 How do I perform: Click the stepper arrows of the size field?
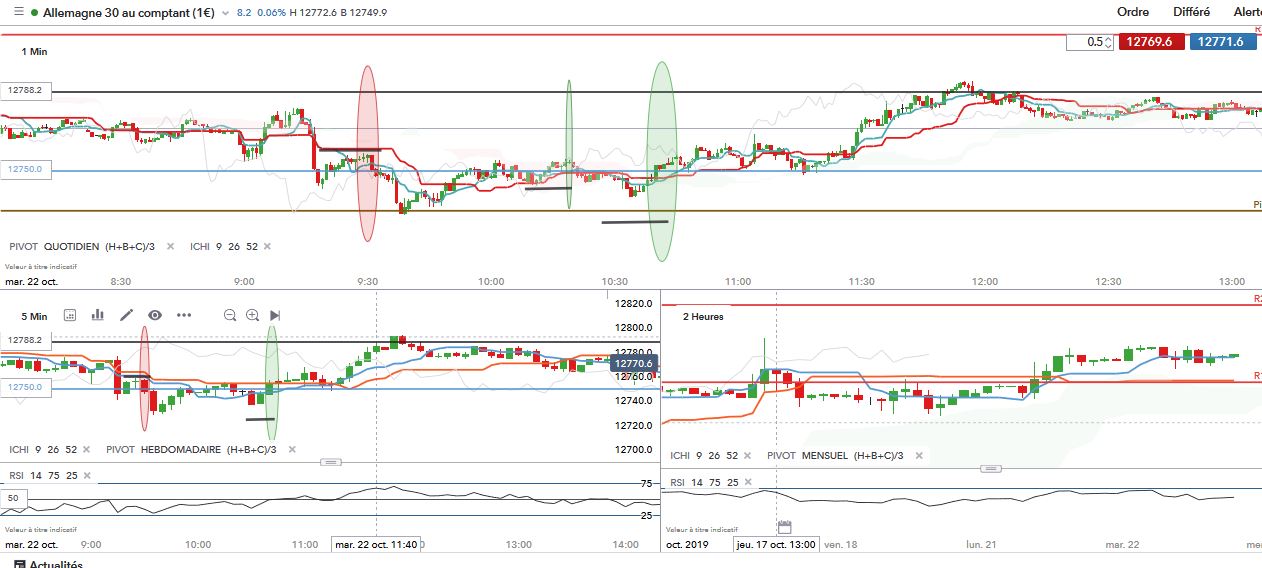click(x=1108, y=42)
